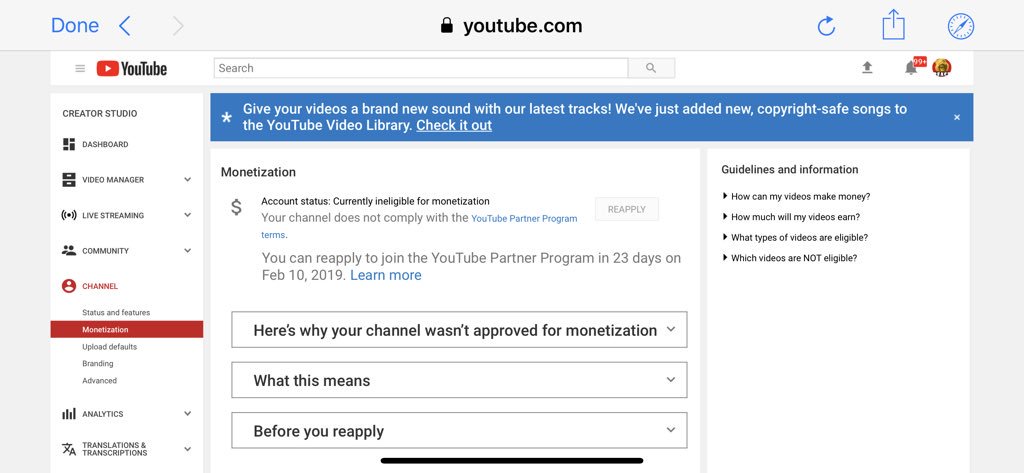Expand the What this means panel
1024x473 pixels.
tap(459, 380)
